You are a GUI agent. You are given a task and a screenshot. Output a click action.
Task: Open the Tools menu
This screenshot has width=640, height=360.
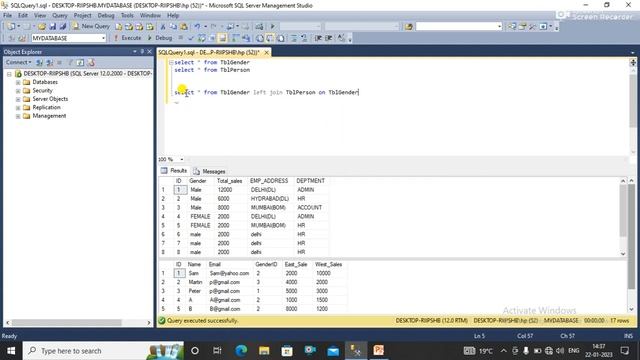pyautogui.click(x=127, y=16)
